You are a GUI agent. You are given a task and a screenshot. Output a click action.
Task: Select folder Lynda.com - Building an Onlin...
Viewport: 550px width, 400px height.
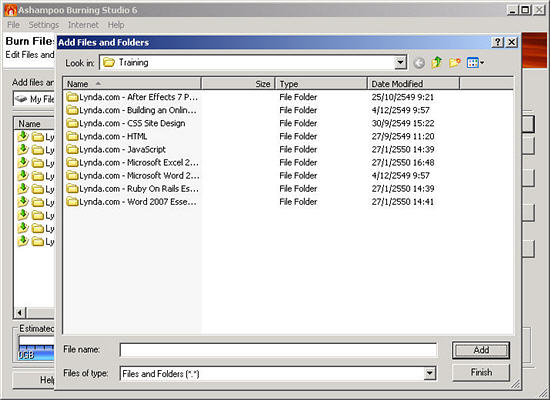coord(132,110)
